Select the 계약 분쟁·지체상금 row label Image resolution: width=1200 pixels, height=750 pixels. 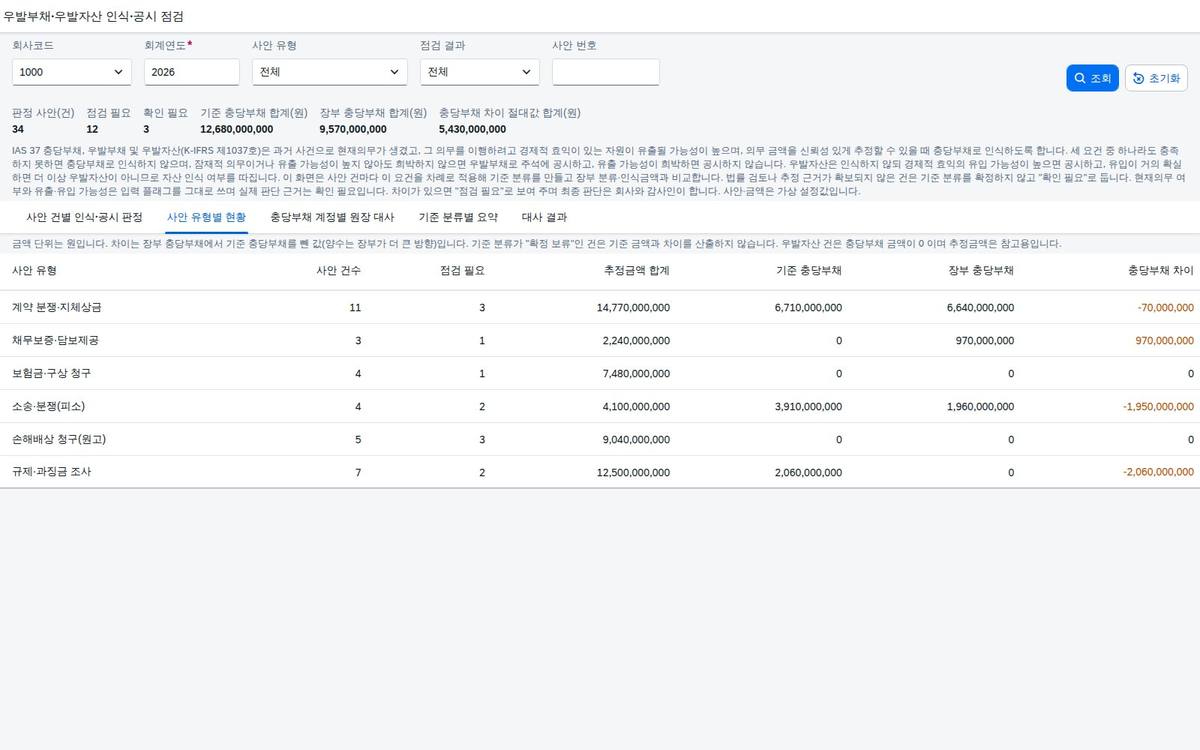tap(56, 308)
